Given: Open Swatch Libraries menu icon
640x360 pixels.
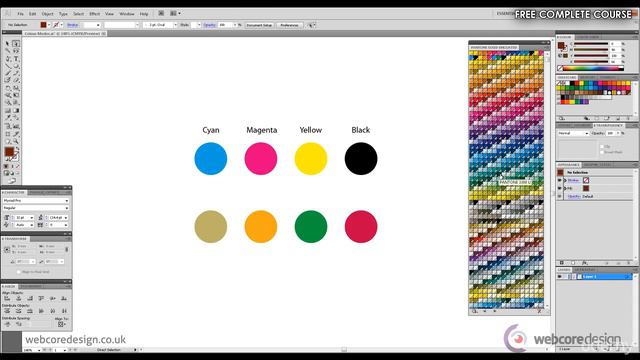Looking at the screenshot, I should [562, 118].
